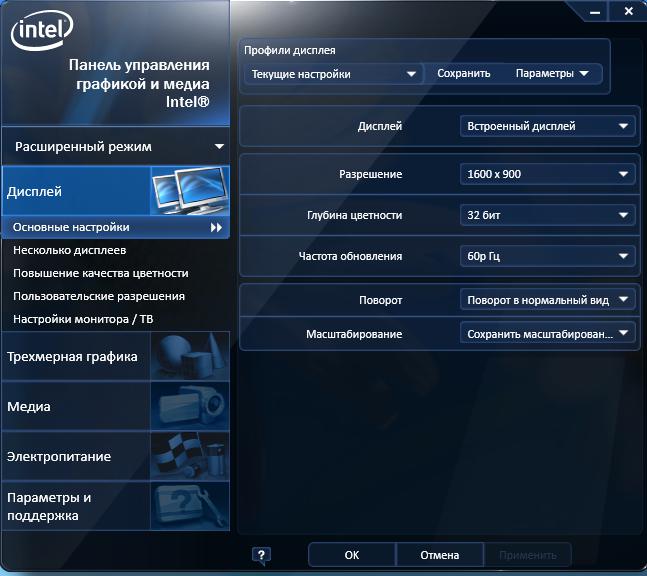Expand the Параметры profile options menu
Screen dimensions: 647x576
pyautogui.click(x=552, y=73)
